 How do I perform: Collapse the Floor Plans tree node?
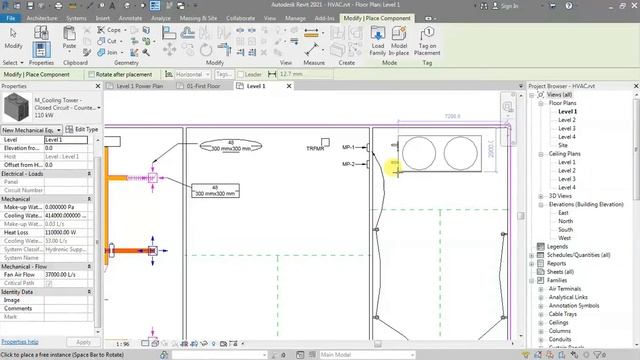(541, 103)
